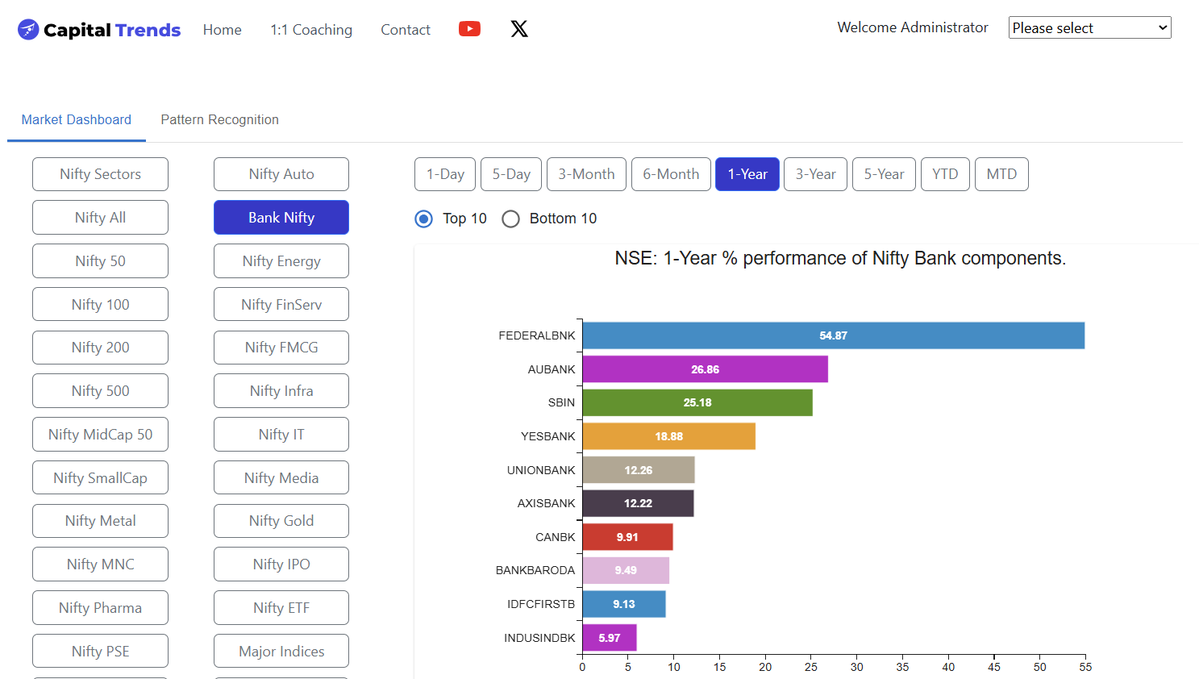Image resolution: width=1199 pixels, height=679 pixels.
Task: Click the Capital Trends logo
Action: (x=99, y=30)
